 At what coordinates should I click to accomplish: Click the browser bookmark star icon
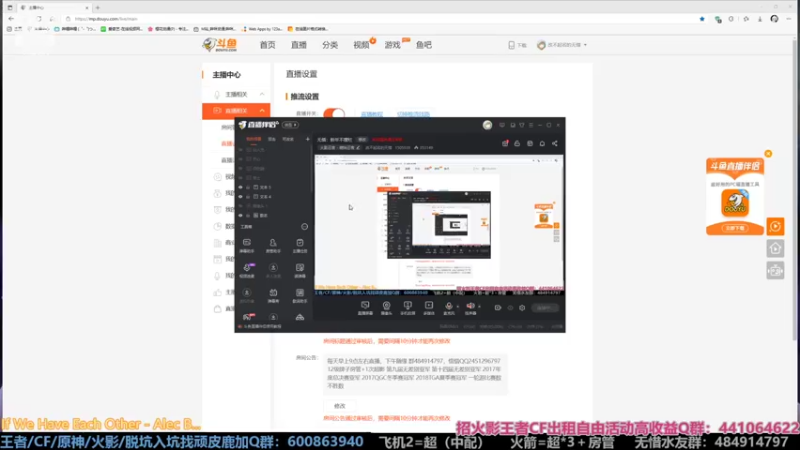[702, 19]
